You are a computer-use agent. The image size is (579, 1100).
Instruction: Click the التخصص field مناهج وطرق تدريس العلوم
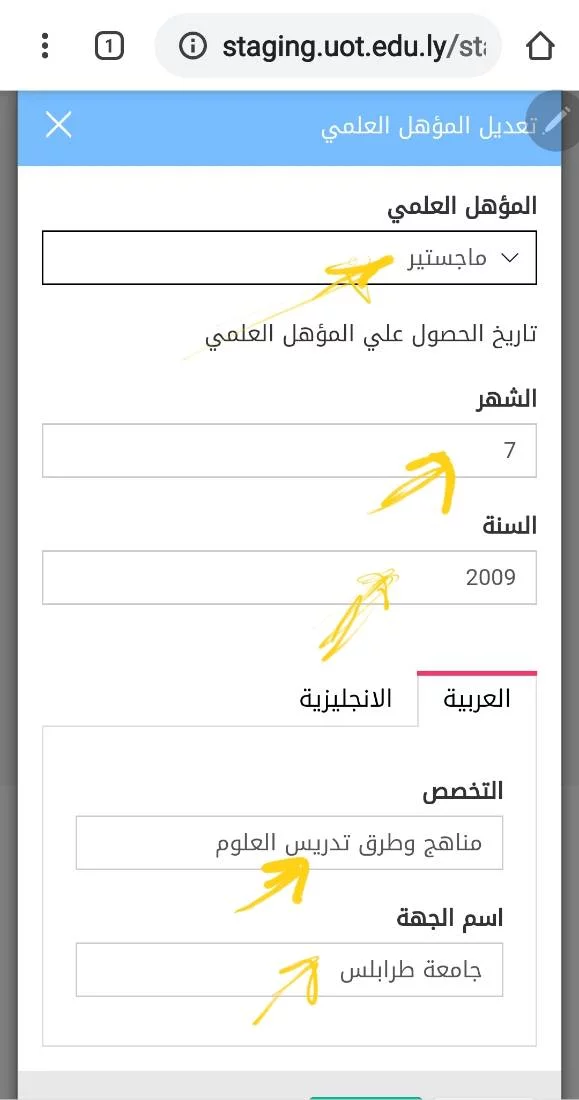pos(289,843)
